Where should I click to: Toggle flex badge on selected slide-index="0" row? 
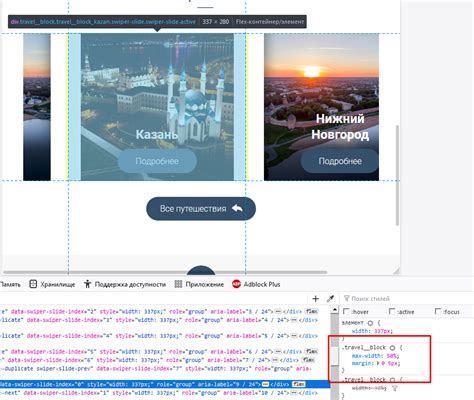[298, 384]
